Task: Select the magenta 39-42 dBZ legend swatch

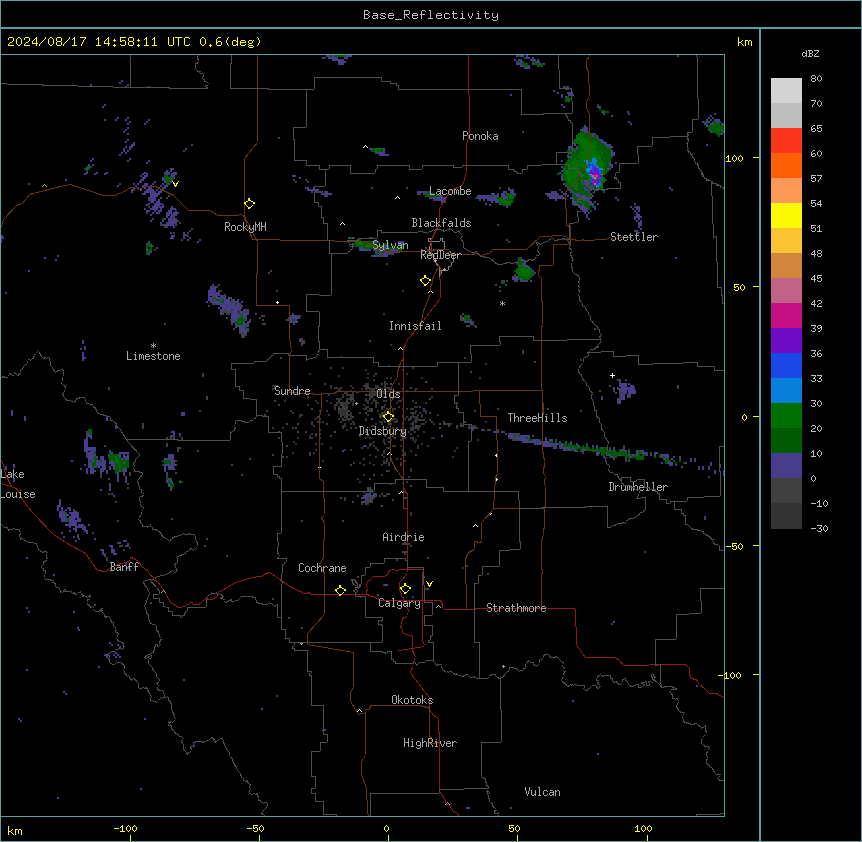Action: point(786,315)
